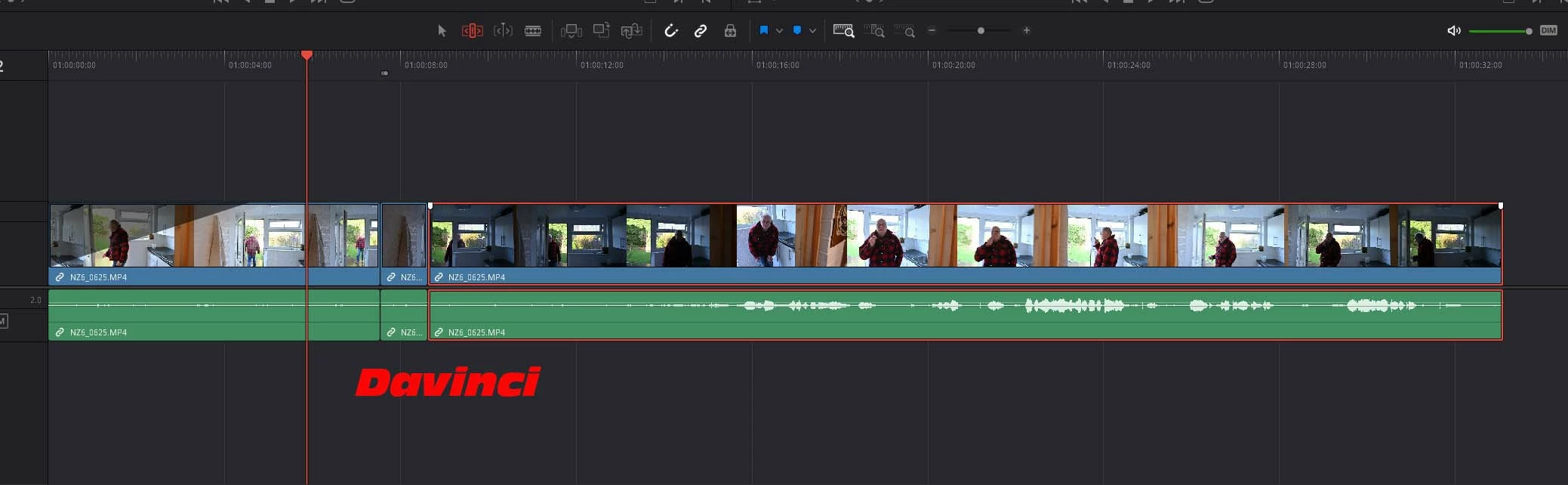The width and height of the screenshot is (1568, 485).
Task: Select the first NZ6_0625.MP4 video clip
Action: pyautogui.click(x=214, y=244)
